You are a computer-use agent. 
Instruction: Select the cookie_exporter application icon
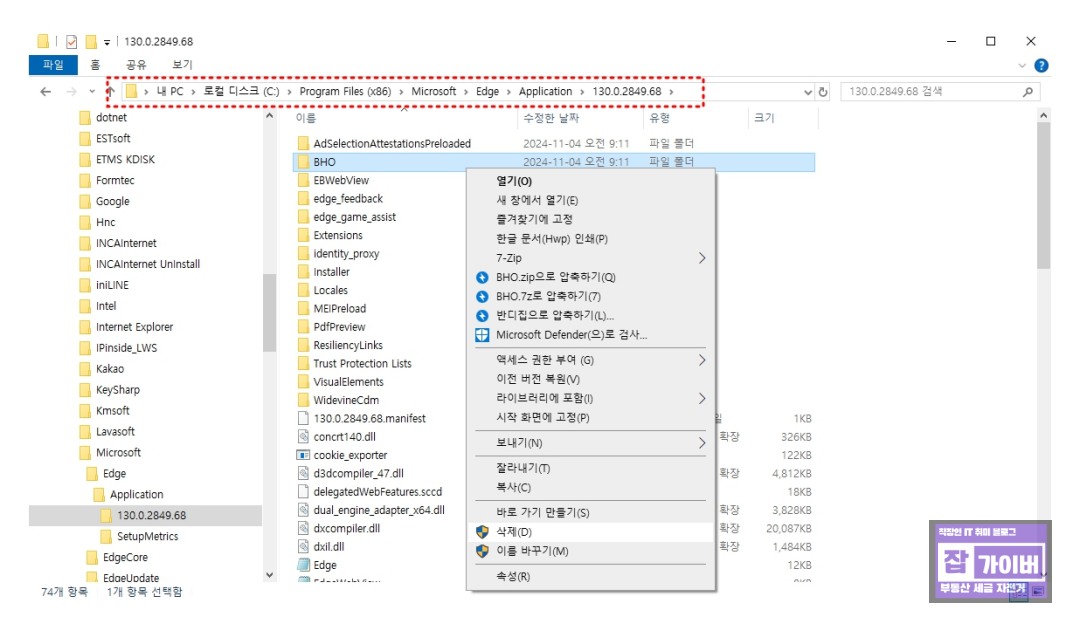click(x=303, y=455)
